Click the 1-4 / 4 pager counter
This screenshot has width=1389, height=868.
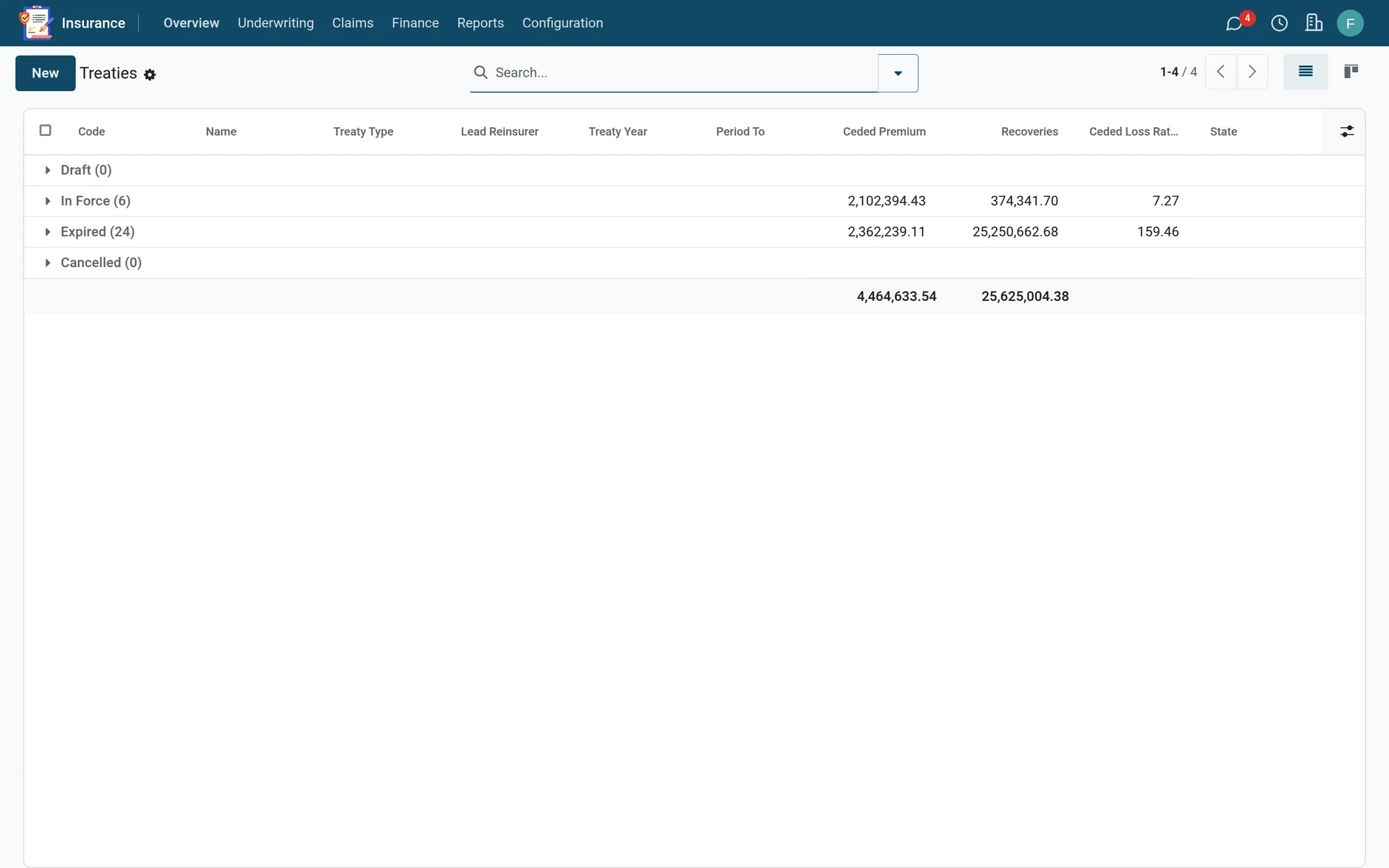(1178, 72)
